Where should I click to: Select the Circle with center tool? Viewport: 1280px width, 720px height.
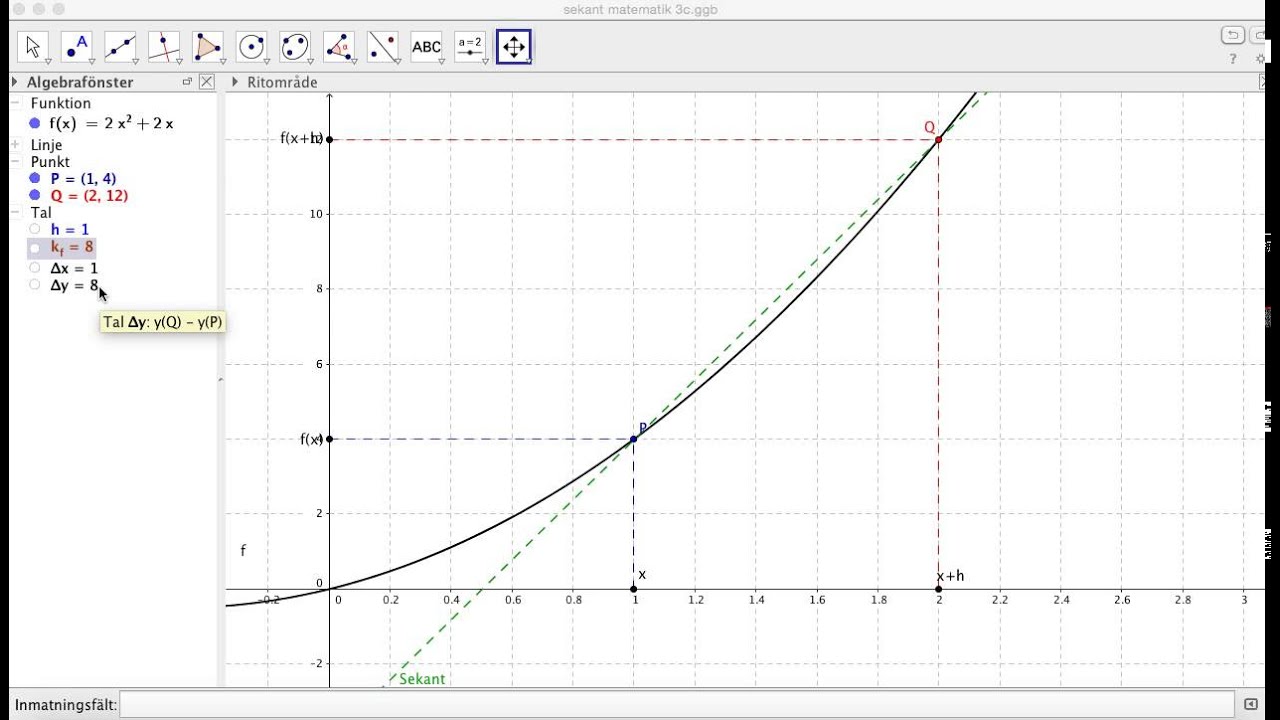coord(252,47)
